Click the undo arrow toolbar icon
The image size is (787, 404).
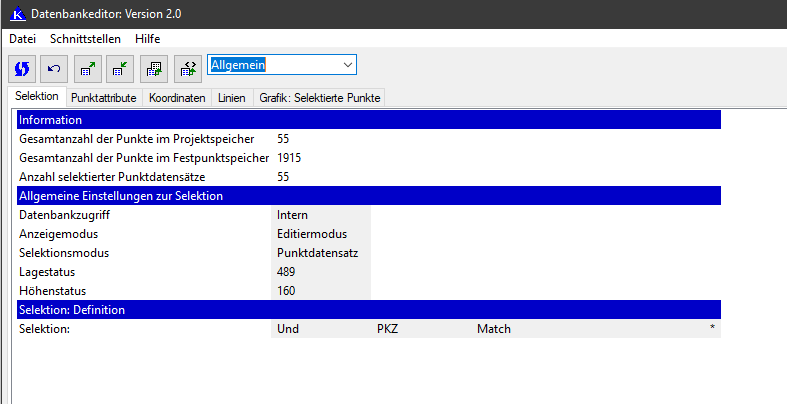[54, 68]
